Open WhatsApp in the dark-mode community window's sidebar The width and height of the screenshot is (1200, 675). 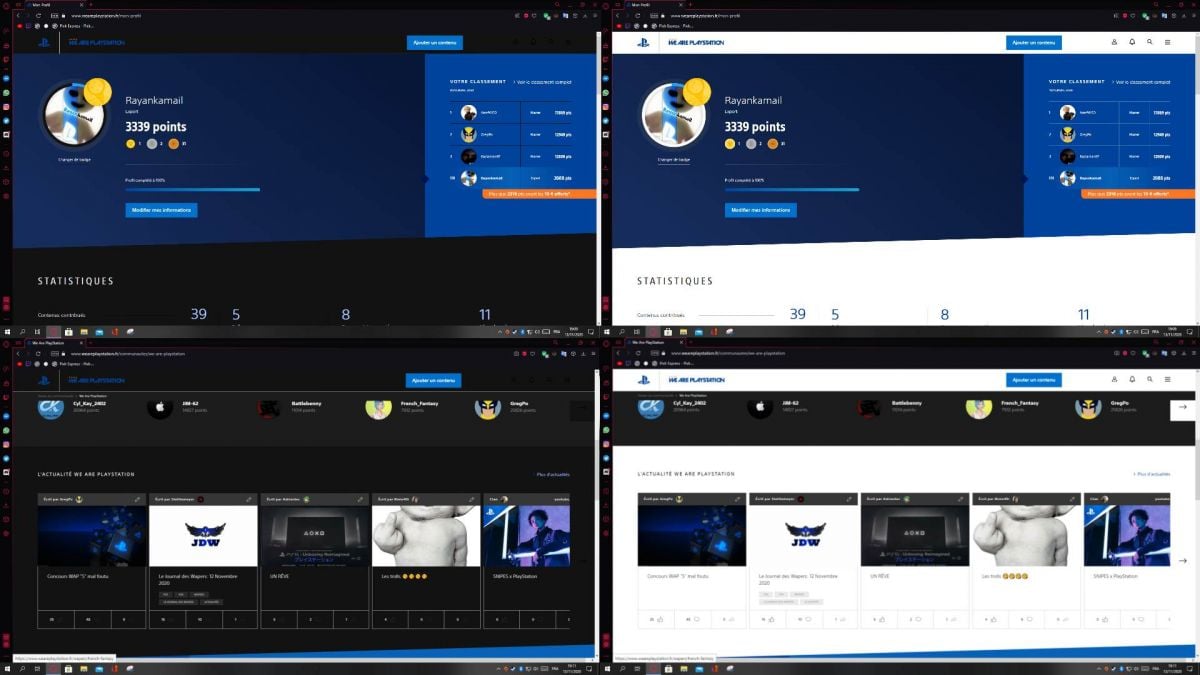click(x=5, y=430)
